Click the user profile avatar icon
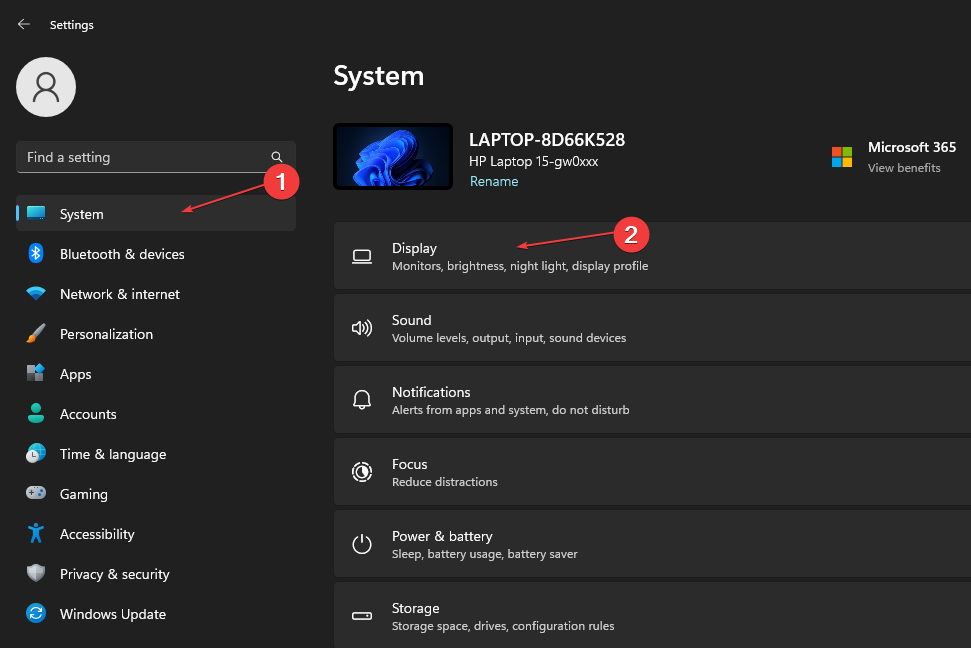Screen dimensions: 971x648 [46, 87]
